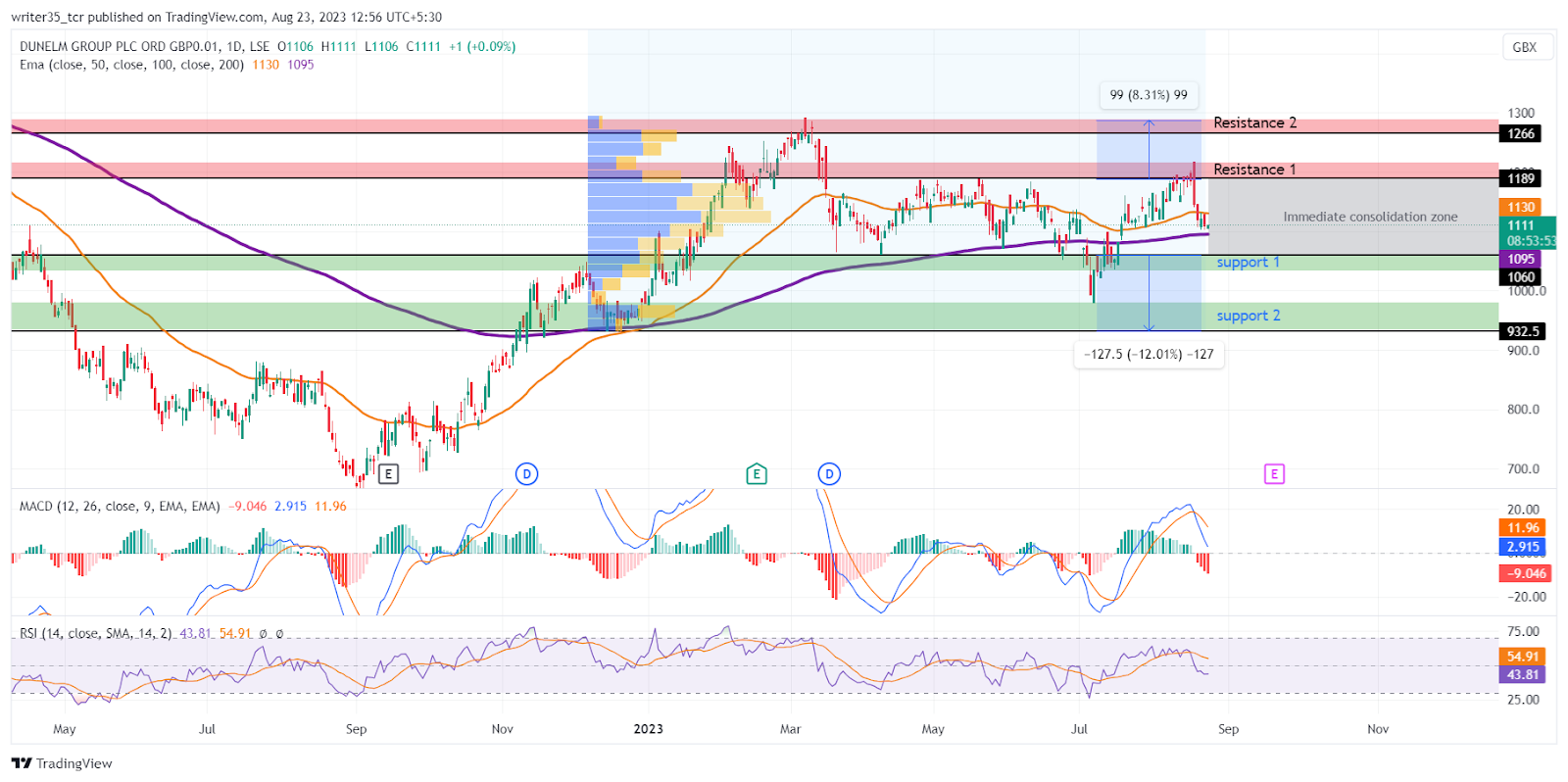Click the MACD 2.915 value label
Viewport: 1568px width, 782px height.
pos(1523,547)
